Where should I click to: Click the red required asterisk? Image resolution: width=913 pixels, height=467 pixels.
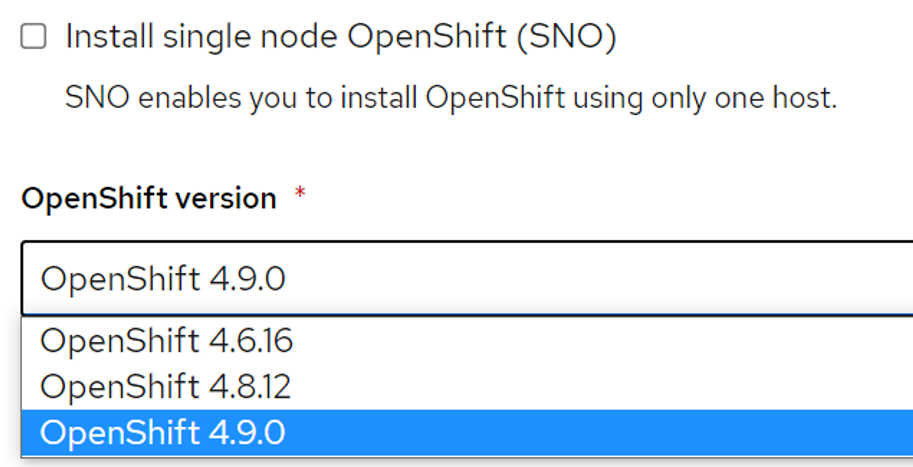(300, 197)
